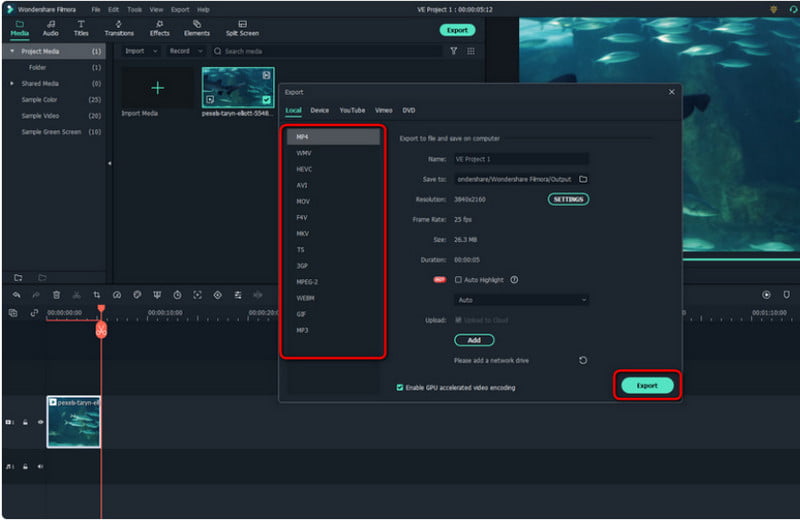Switch to the YouTube export tab
This screenshot has height=520, width=800.
coord(352,110)
